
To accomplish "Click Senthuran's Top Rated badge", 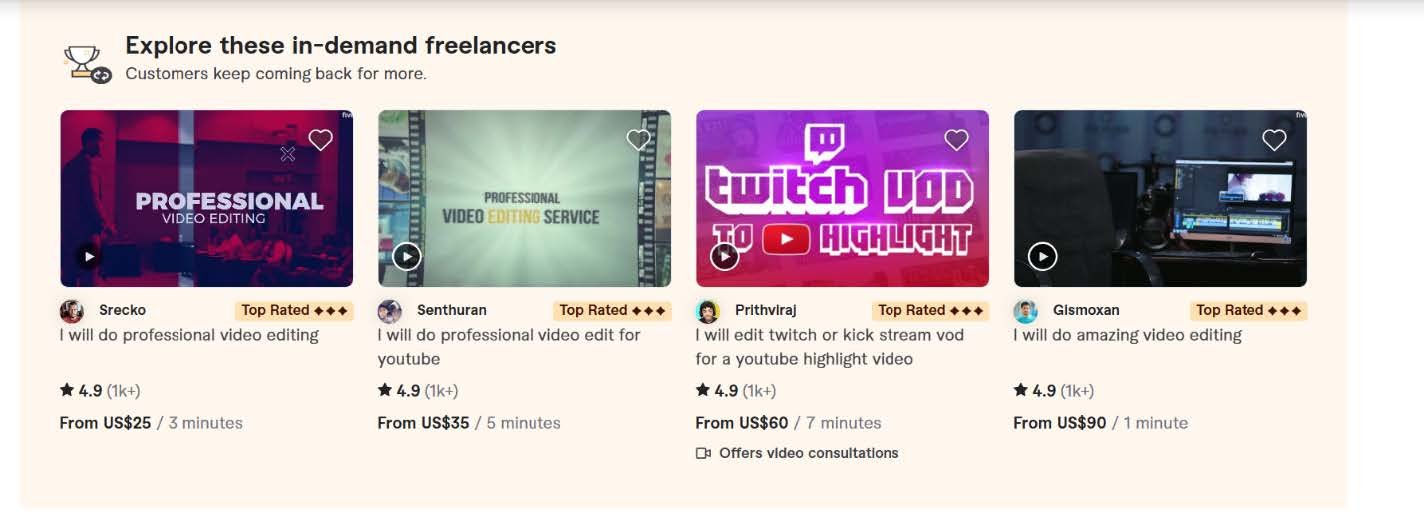I will pyautogui.click(x=612, y=311).
